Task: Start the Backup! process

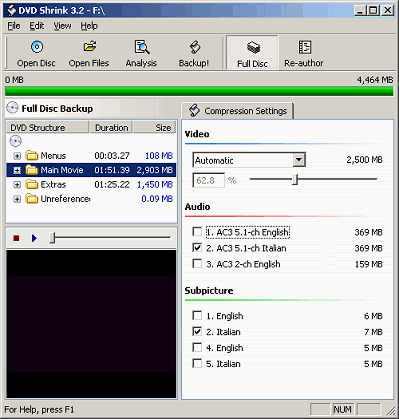Action: [194, 53]
